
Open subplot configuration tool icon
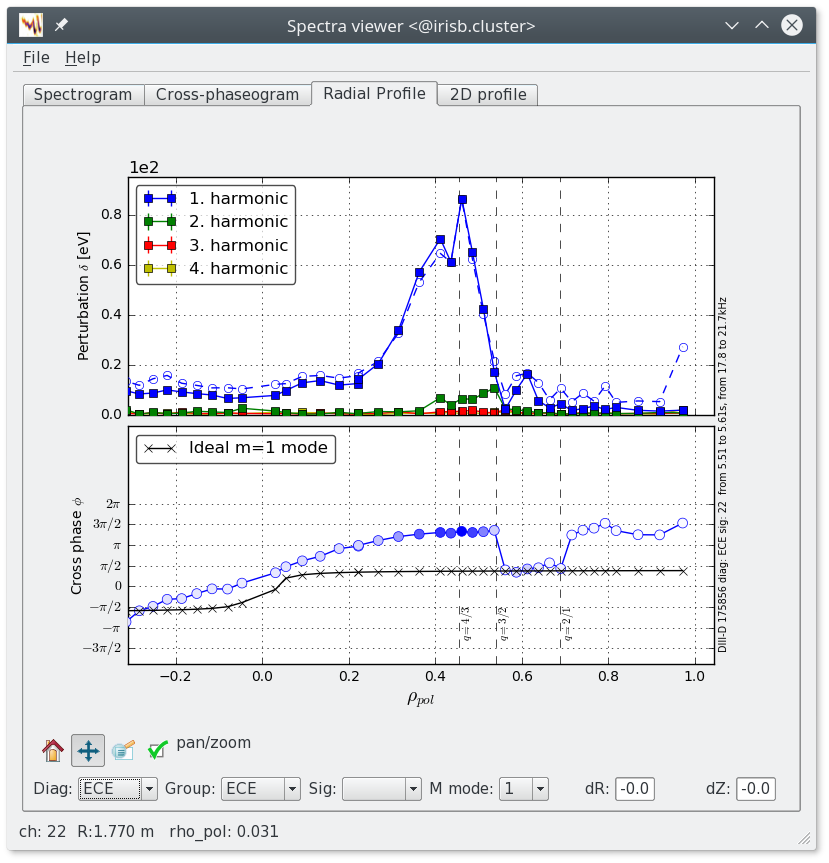[123, 750]
